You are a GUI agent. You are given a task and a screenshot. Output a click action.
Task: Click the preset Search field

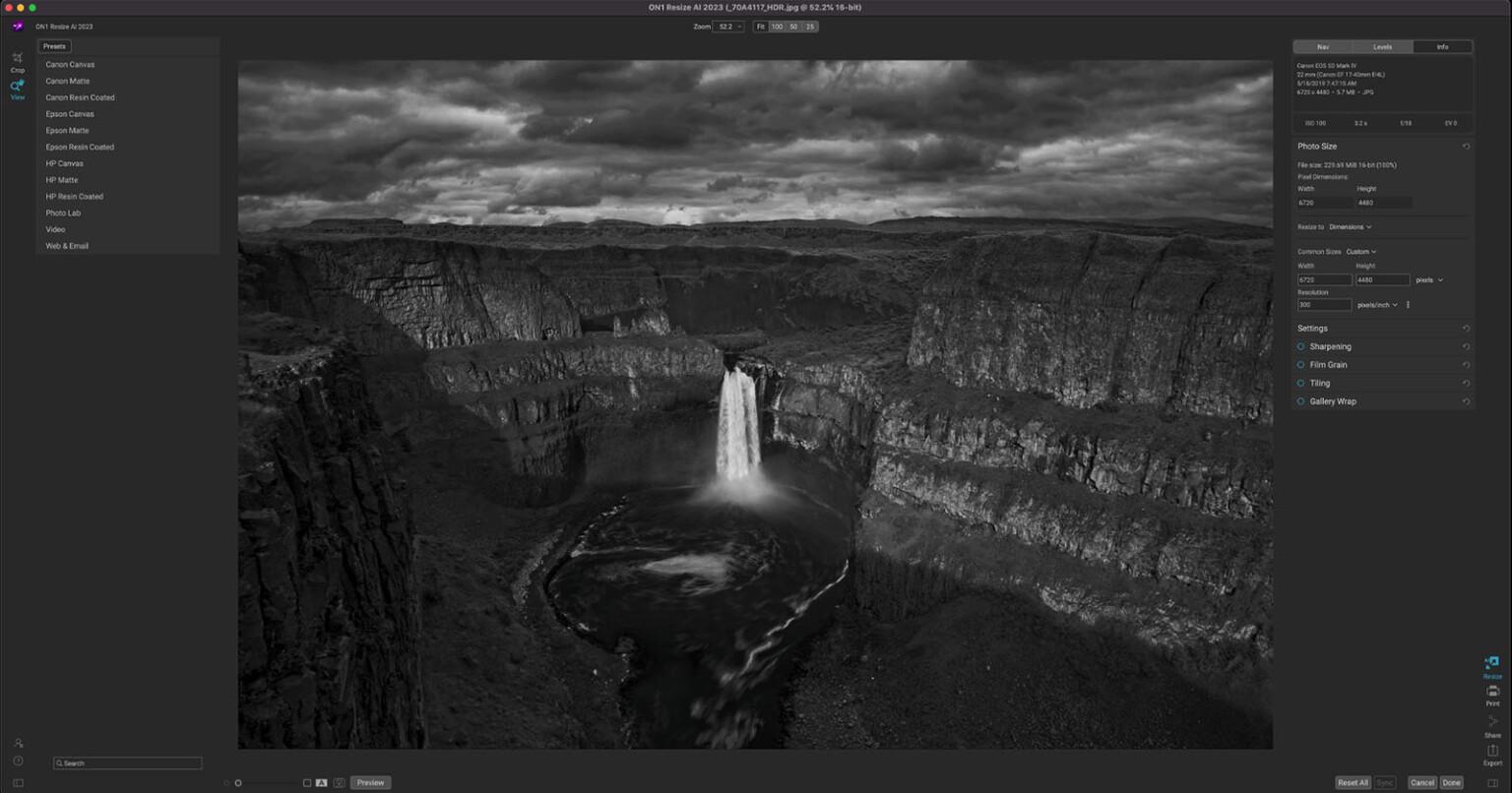pos(127,762)
